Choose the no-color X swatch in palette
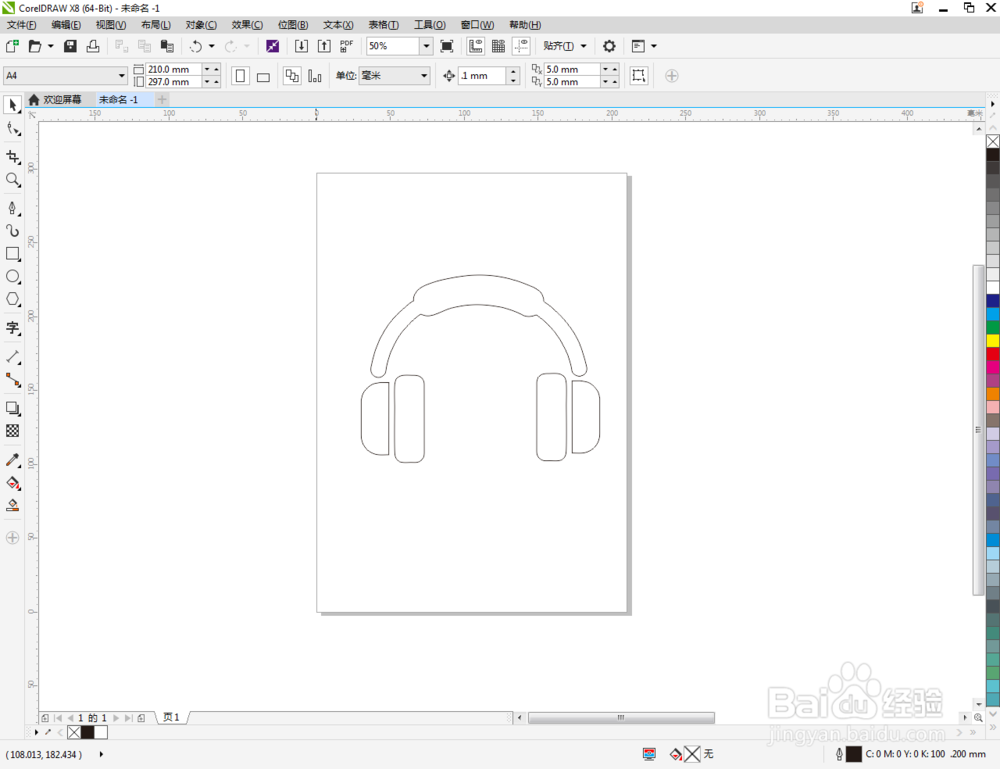Screen dimensions: 1000x769 (993, 141)
